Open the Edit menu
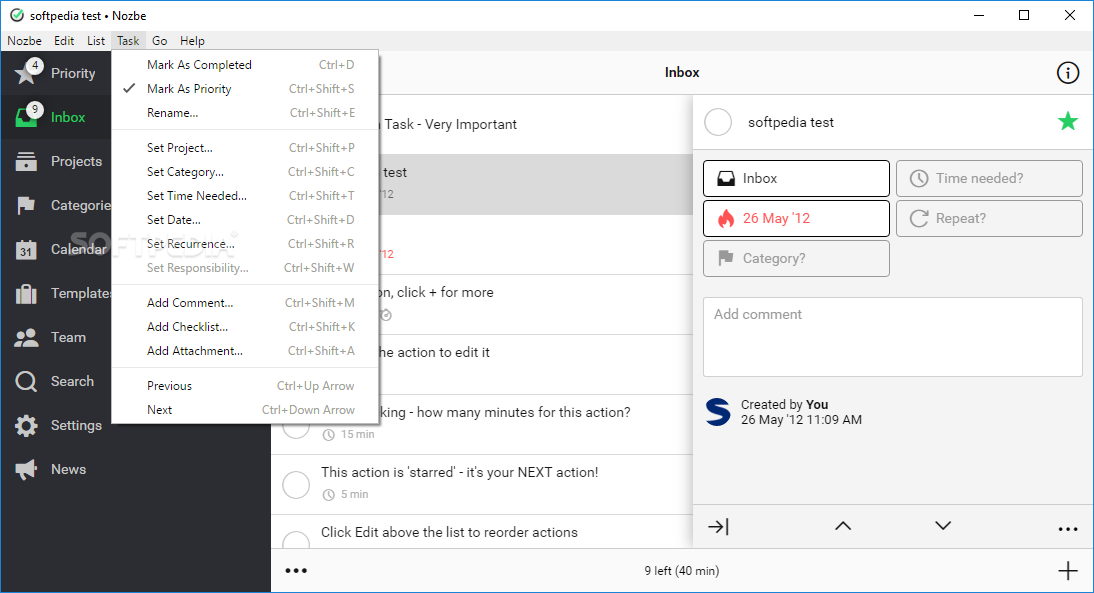 pyautogui.click(x=64, y=40)
